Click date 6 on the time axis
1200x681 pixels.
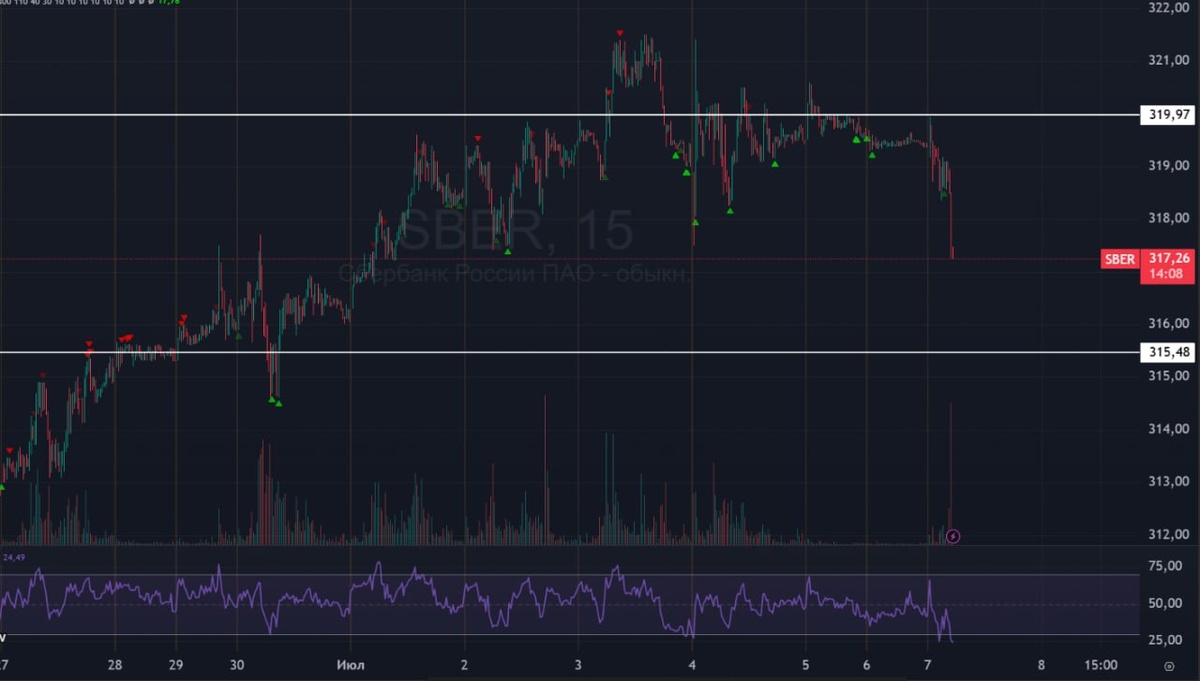(x=866, y=665)
